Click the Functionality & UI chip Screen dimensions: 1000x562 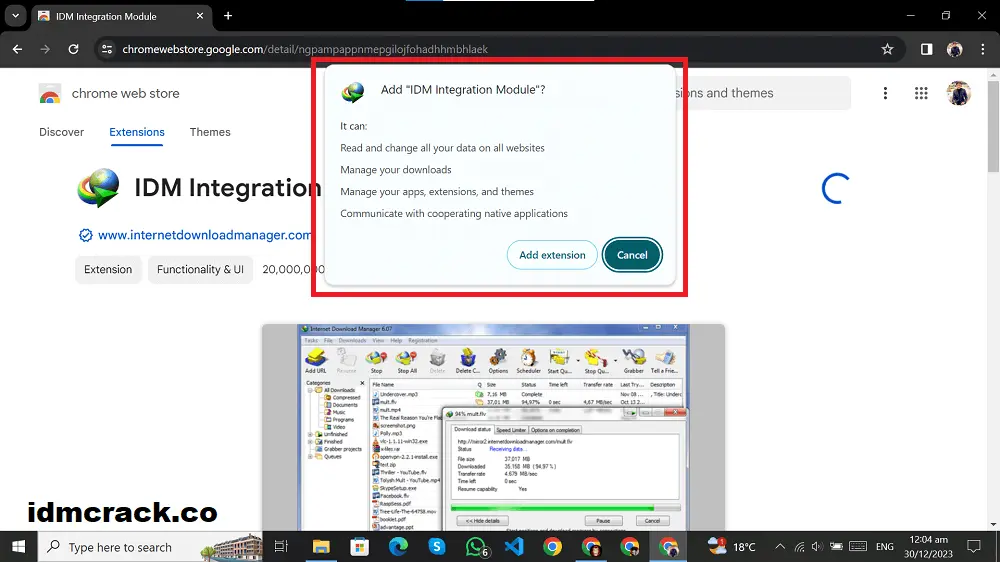(x=200, y=269)
